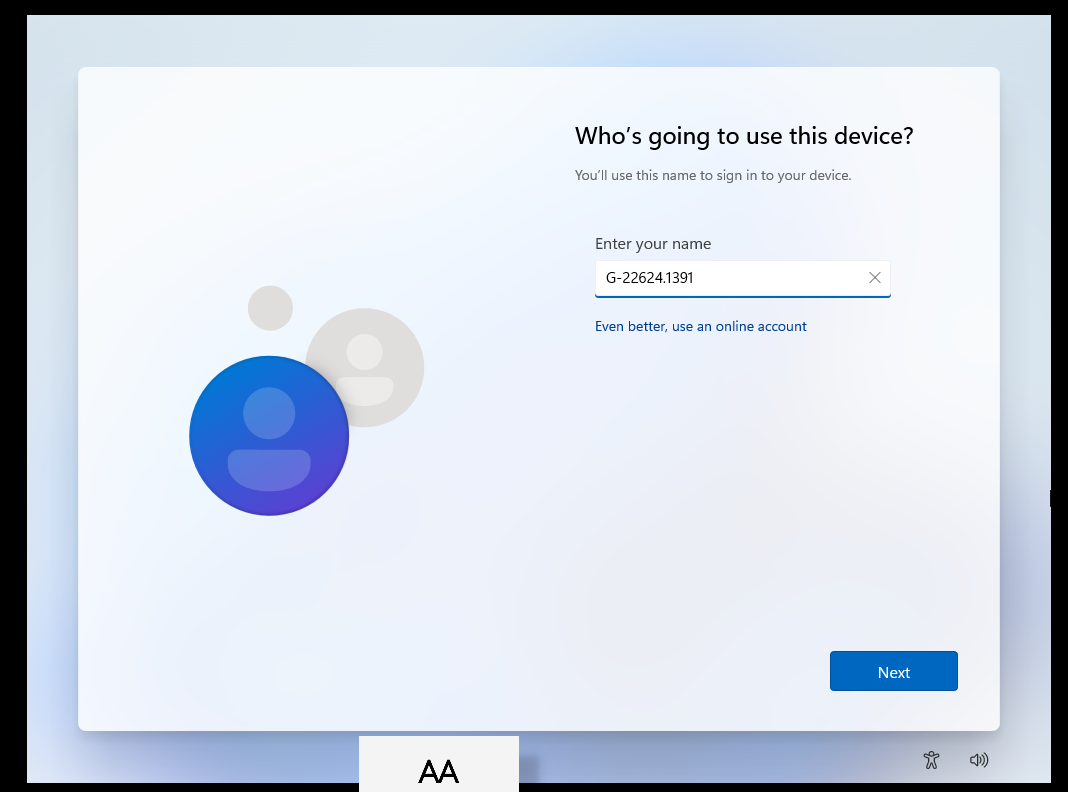Clear the name field with the X
The image size is (1068, 792).
point(875,278)
